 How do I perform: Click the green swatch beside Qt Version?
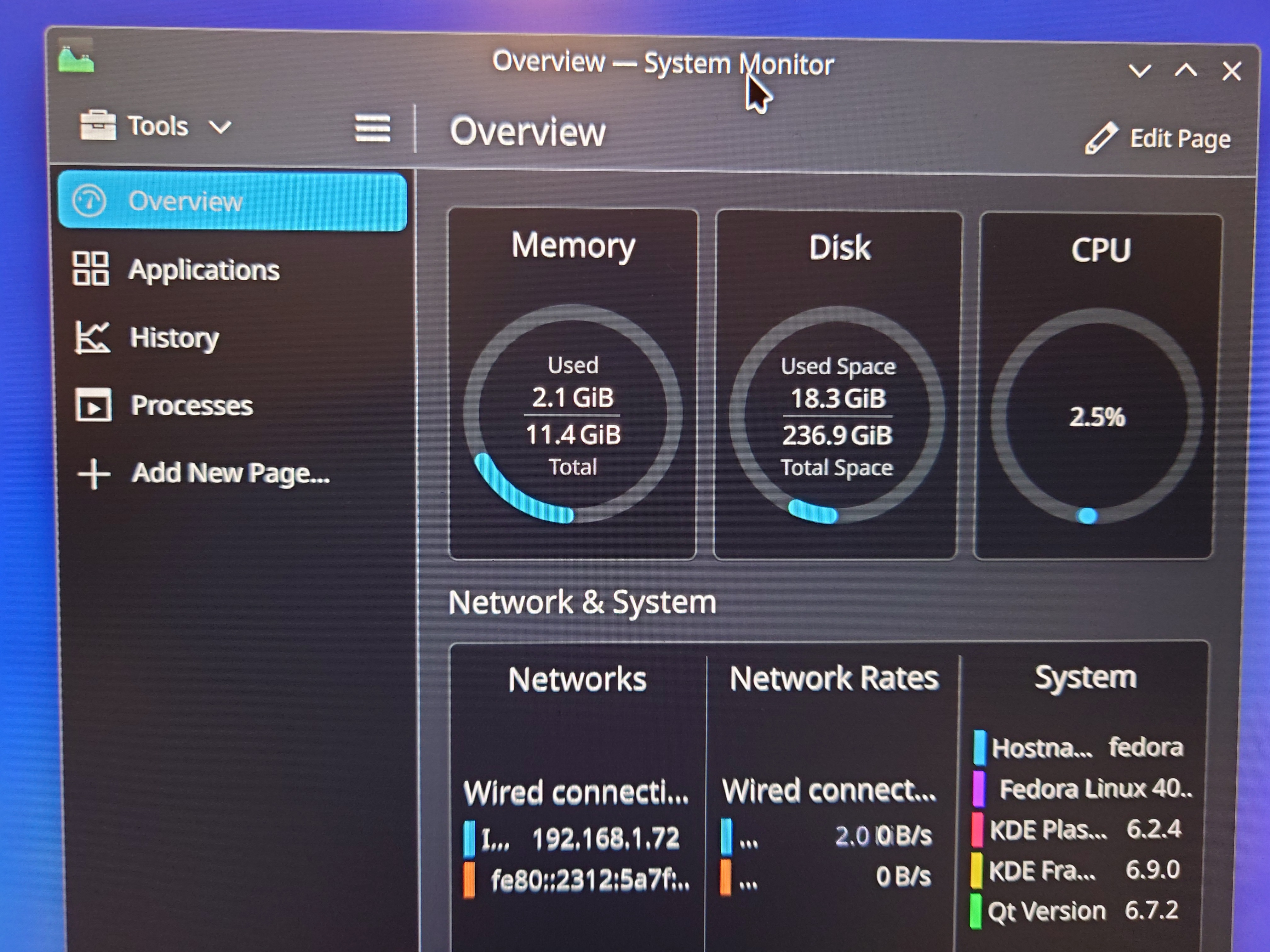(x=975, y=911)
